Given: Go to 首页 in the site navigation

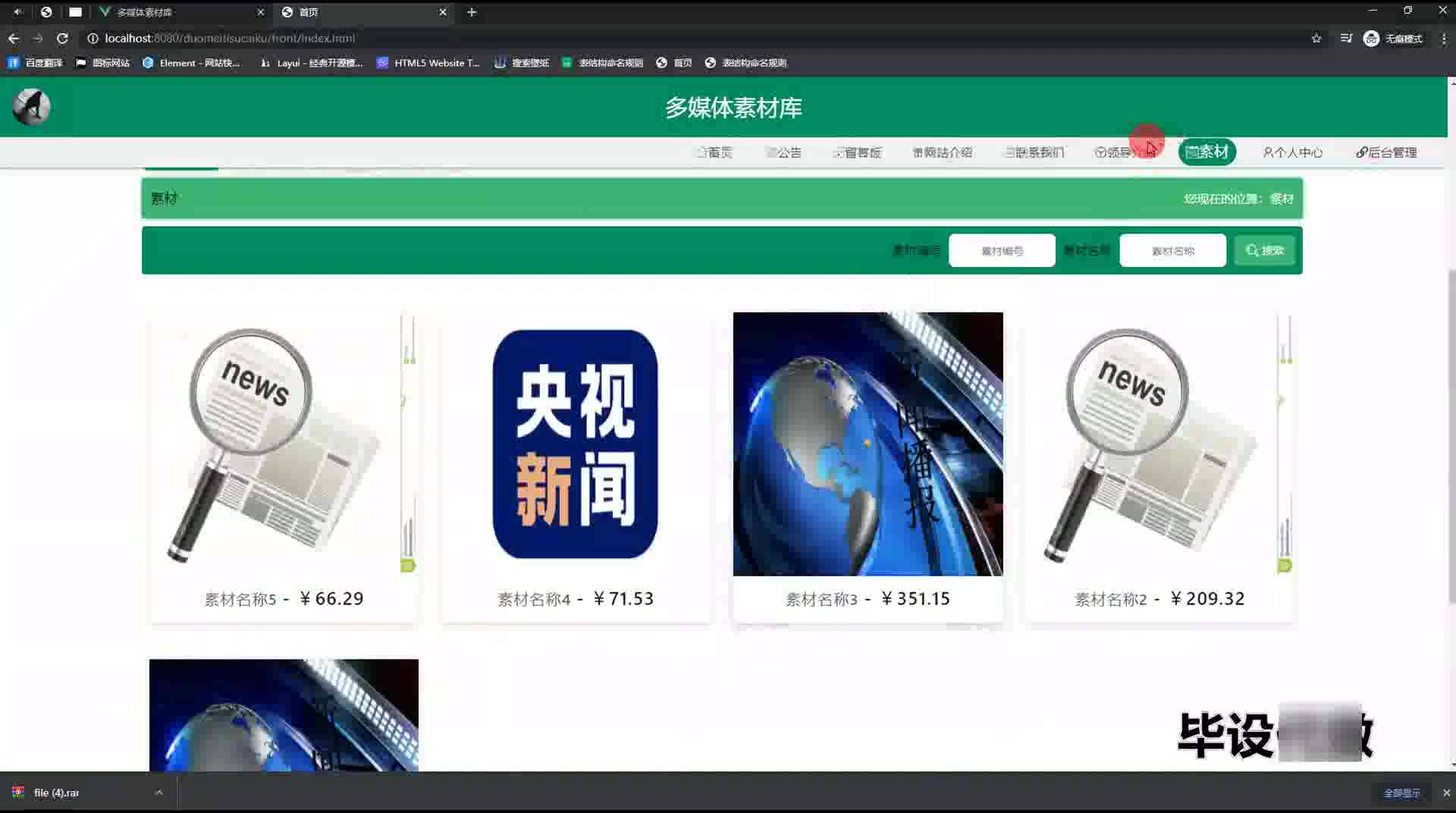Looking at the screenshot, I should (x=714, y=152).
